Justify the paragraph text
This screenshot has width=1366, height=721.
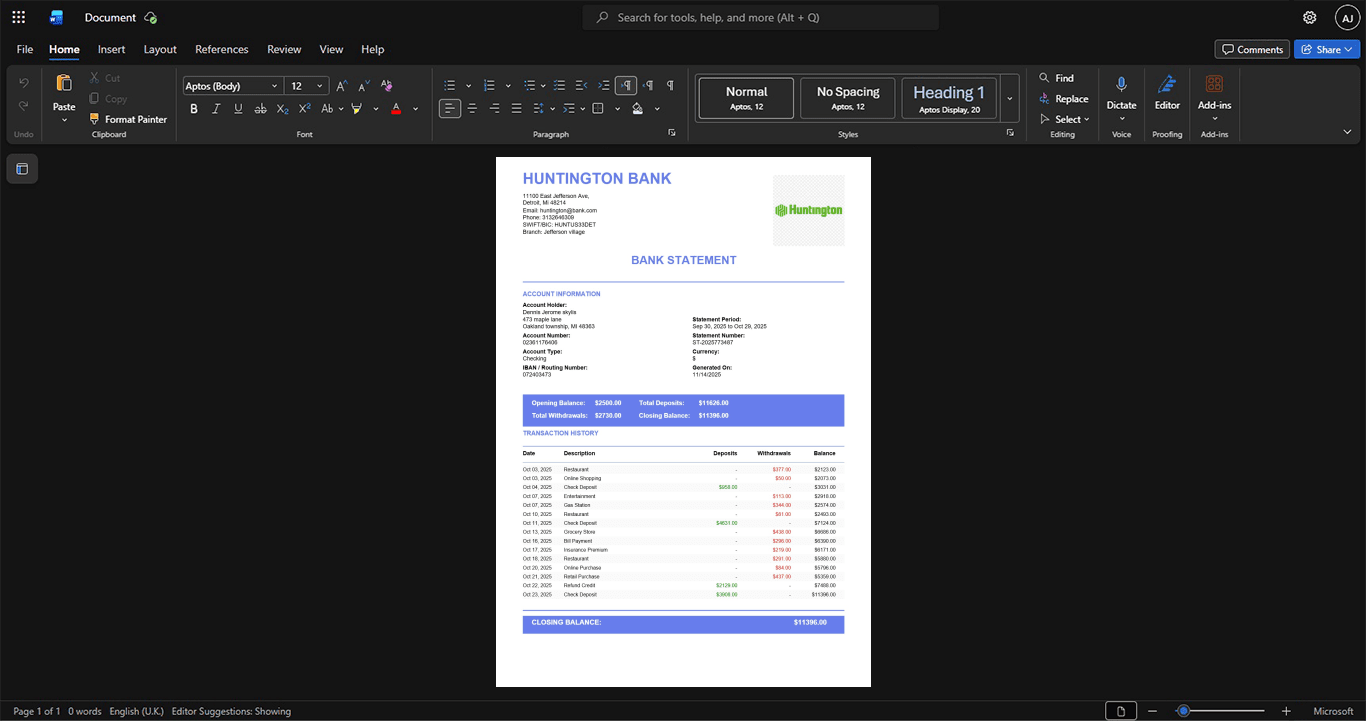[516, 108]
